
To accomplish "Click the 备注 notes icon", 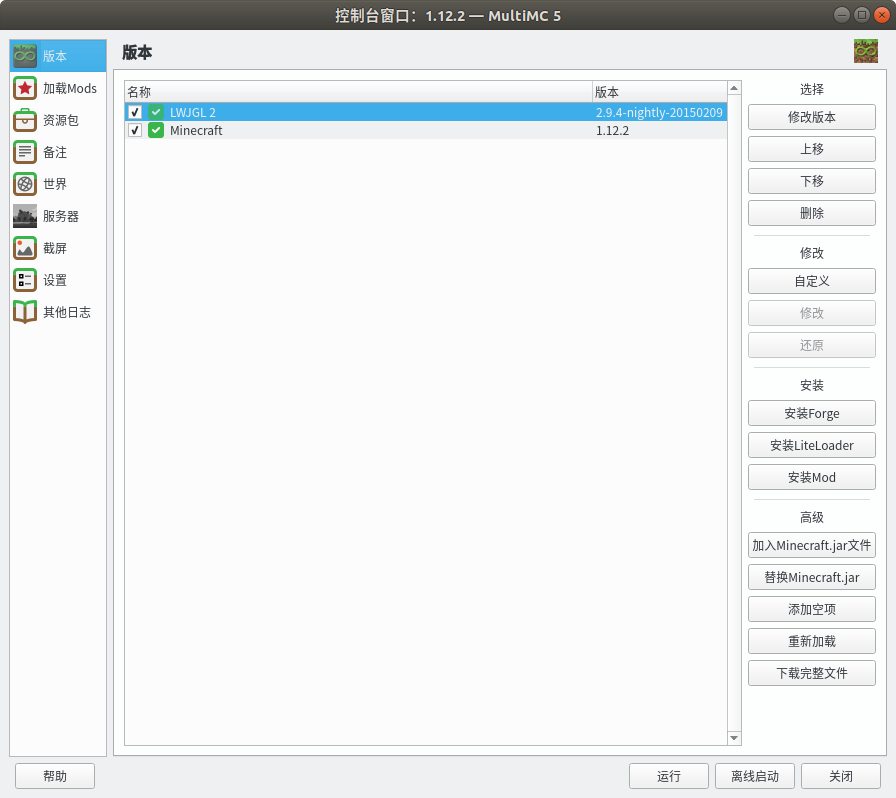I will pos(25,152).
